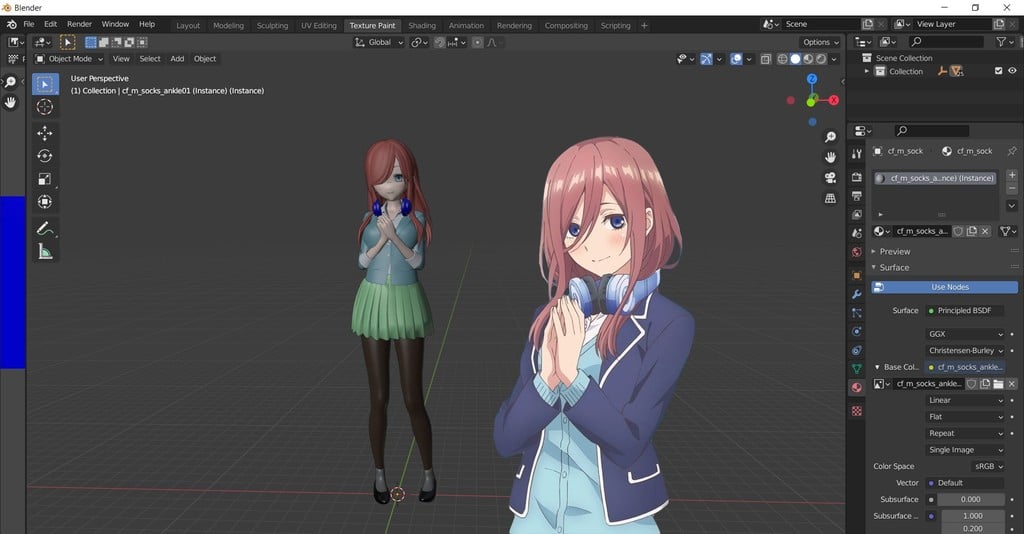Snap view to the red X axis
This screenshot has height=534, width=1024.
click(834, 101)
